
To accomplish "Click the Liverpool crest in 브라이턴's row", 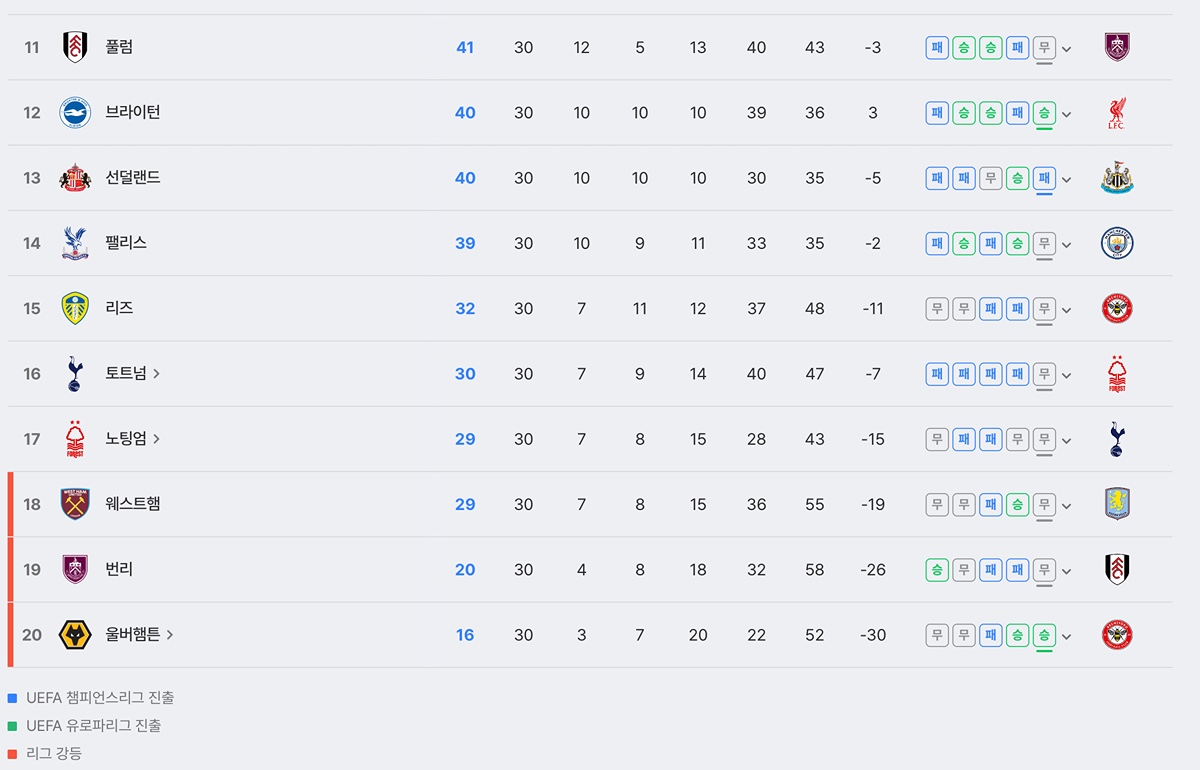I will pos(1117,113).
